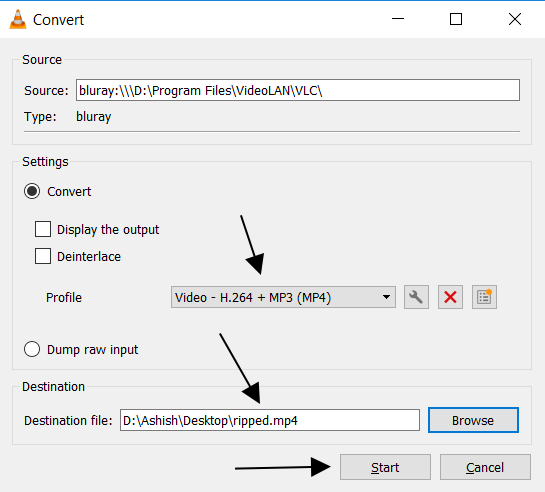The width and height of the screenshot is (545, 492).
Task: Click the Cancel button
Action: pos(485,467)
